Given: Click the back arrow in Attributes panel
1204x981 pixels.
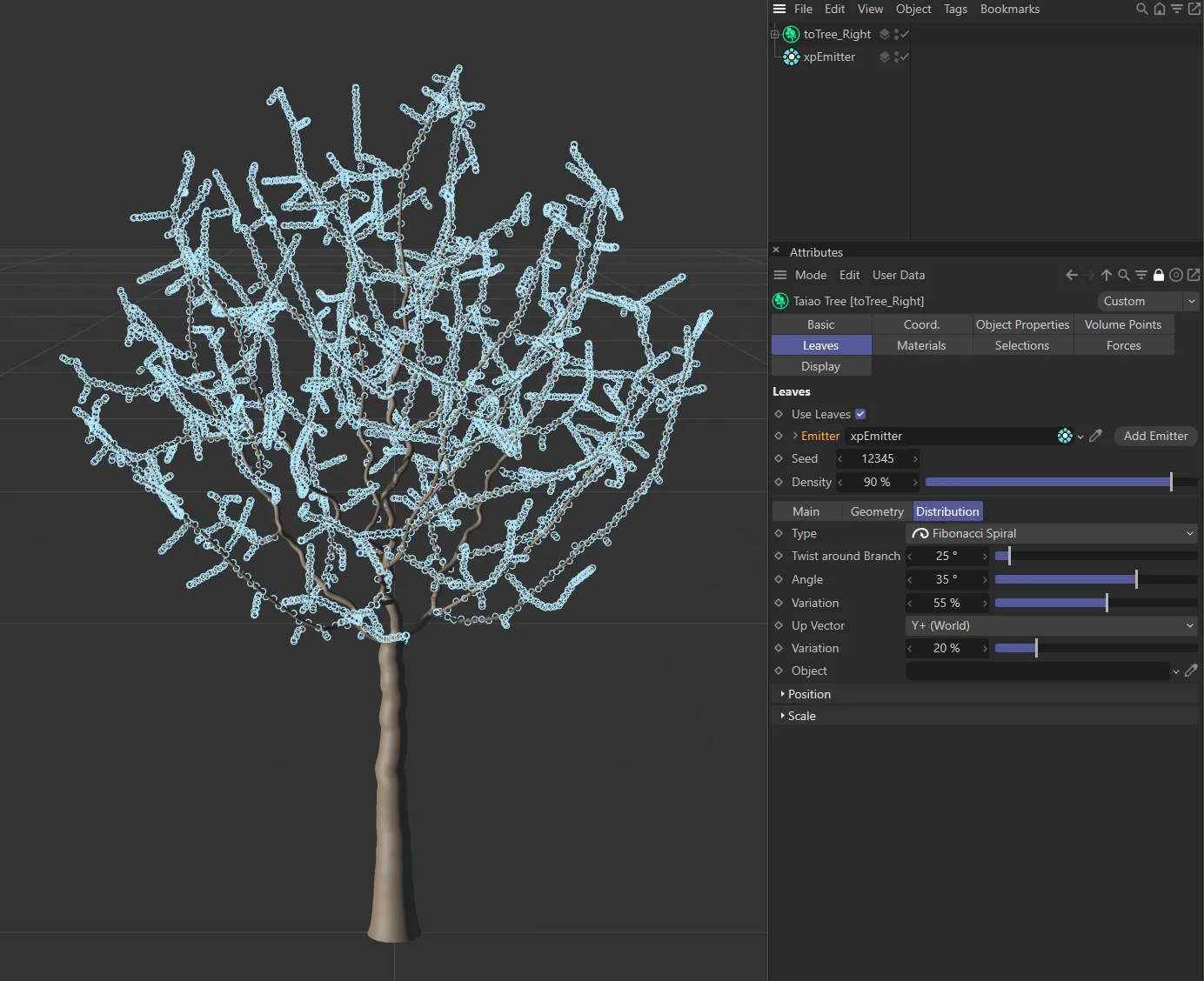Looking at the screenshot, I should click(1071, 275).
